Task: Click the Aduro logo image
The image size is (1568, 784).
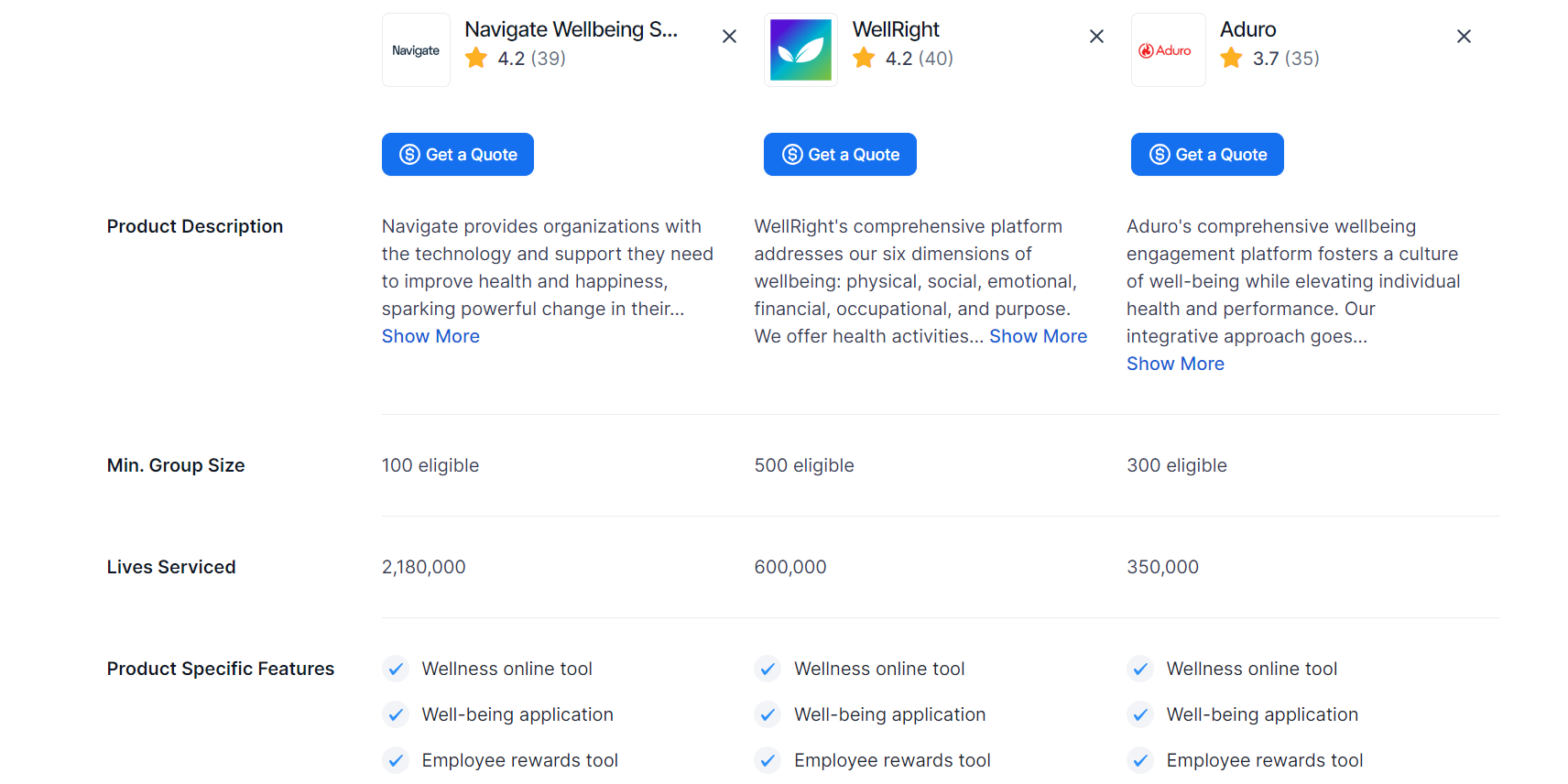Action: click(x=1168, y=50)
